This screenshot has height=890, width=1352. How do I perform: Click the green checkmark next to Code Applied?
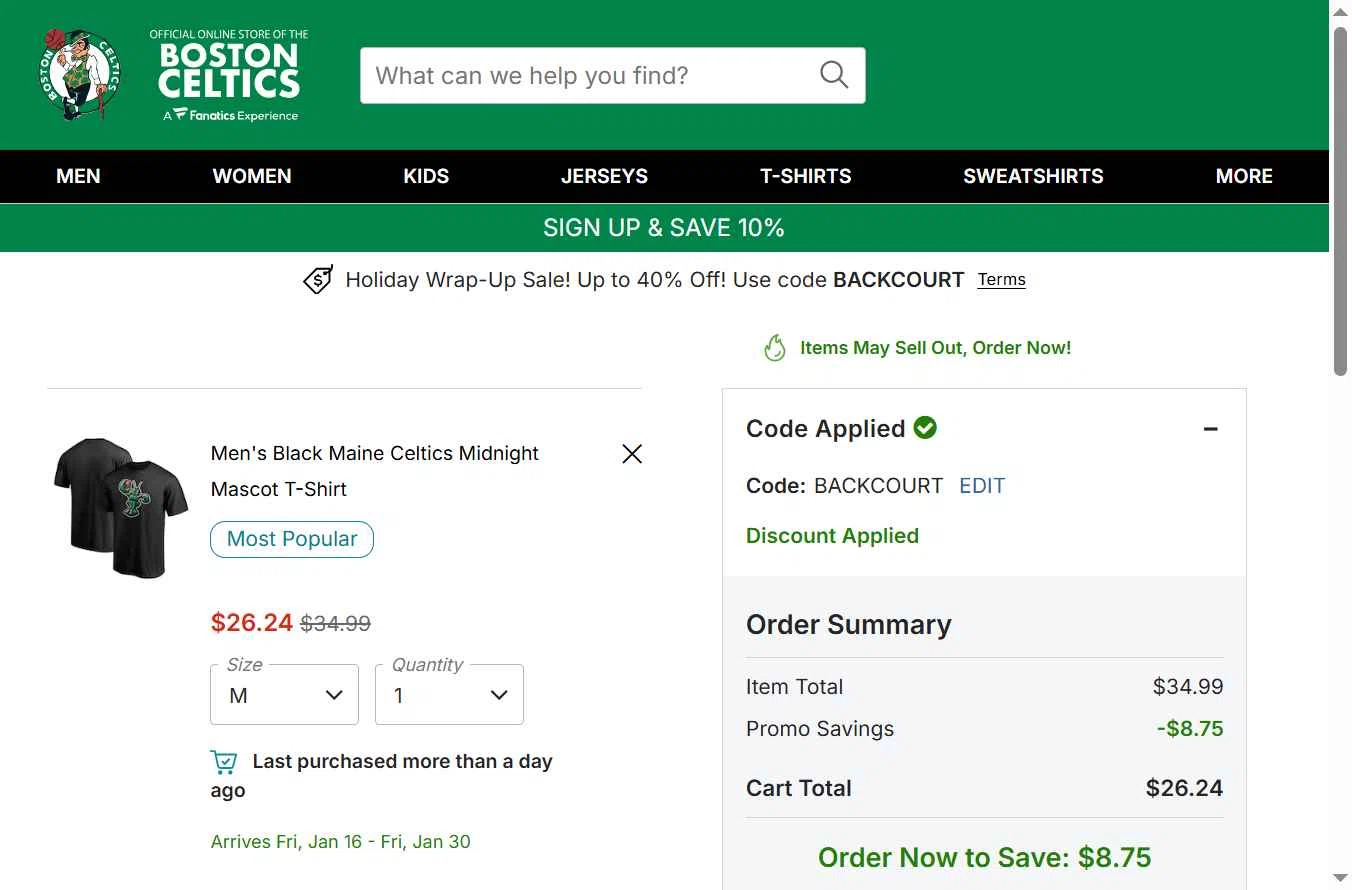click(x=925, y=428)
